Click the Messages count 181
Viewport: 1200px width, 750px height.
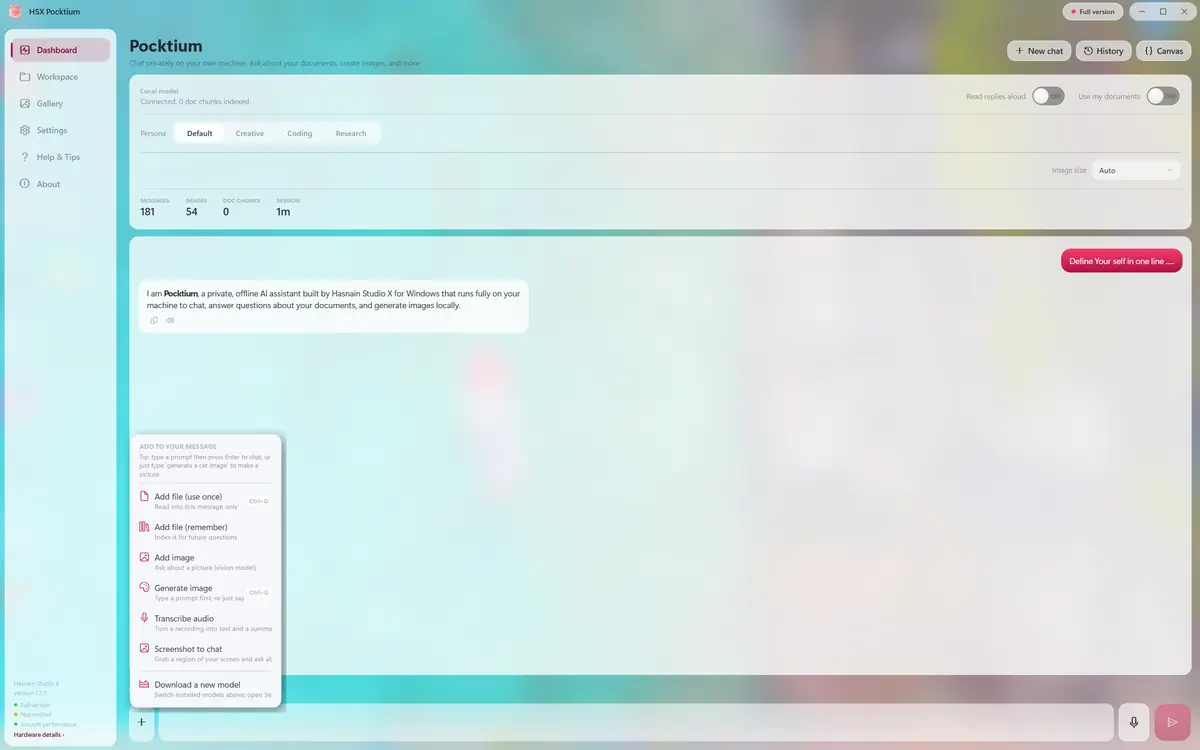(148, 212)
